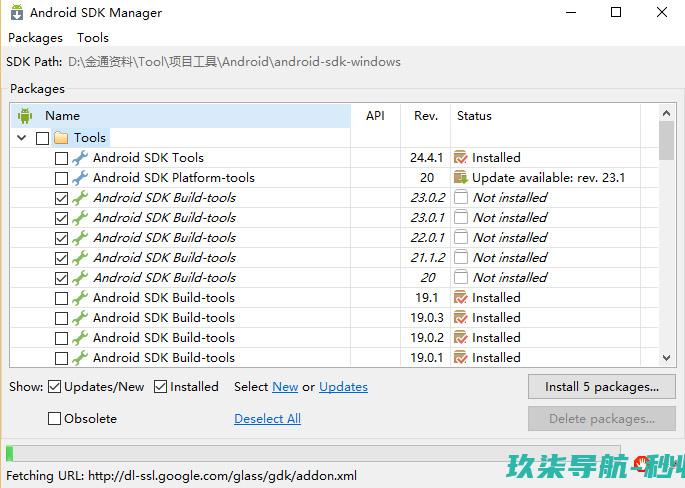Click the Tools folder icon

point(61,138)
